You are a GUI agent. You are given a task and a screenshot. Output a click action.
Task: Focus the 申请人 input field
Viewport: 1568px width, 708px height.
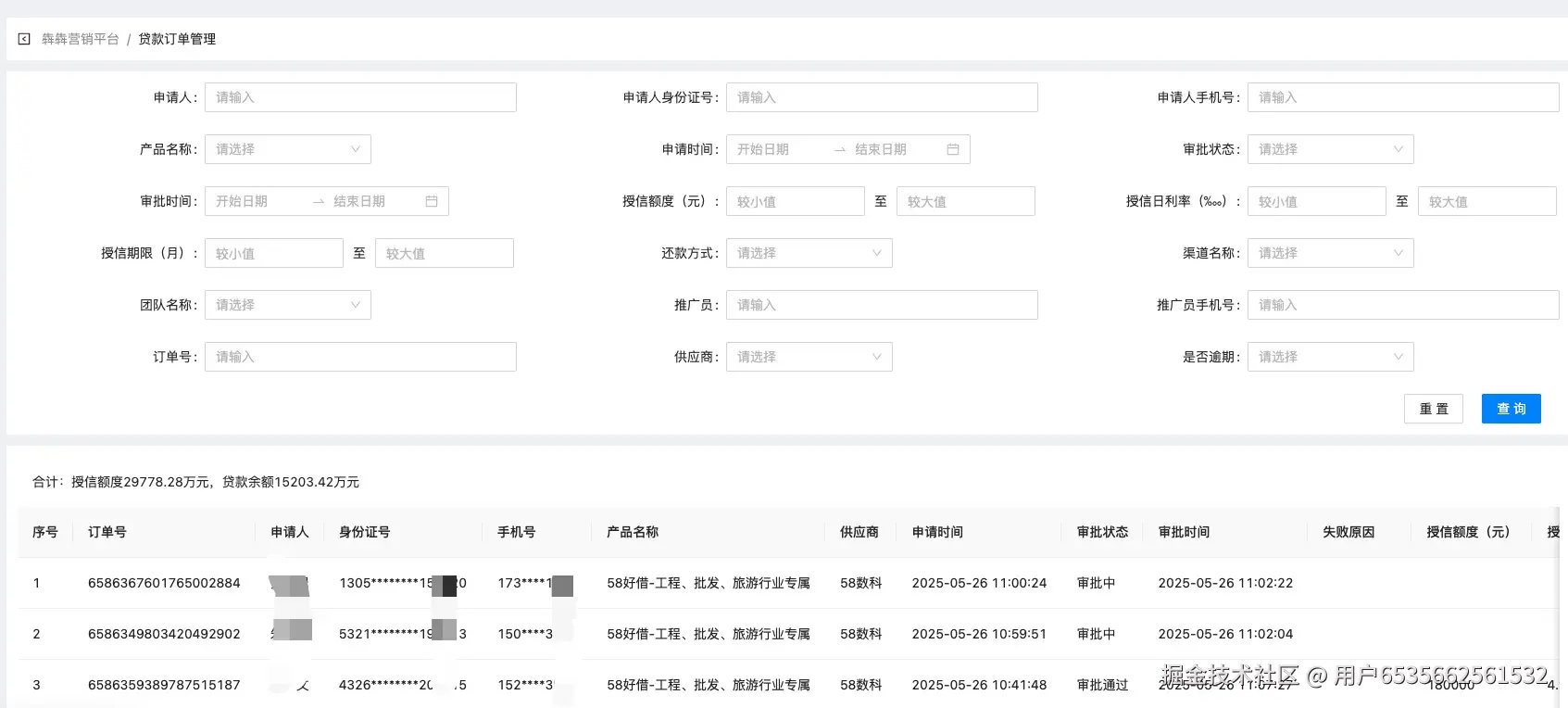360,97
